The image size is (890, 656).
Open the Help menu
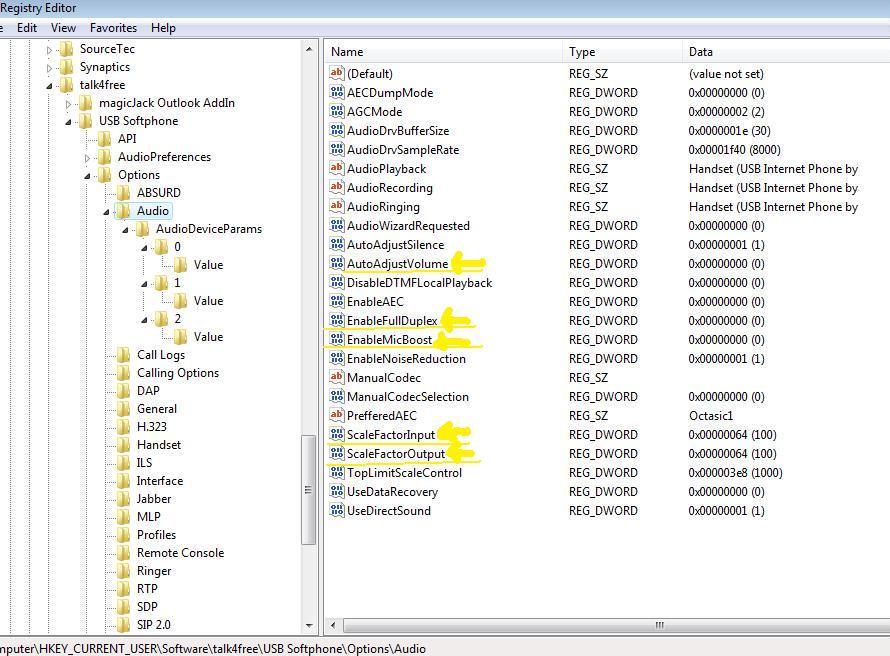coord(163,28)
